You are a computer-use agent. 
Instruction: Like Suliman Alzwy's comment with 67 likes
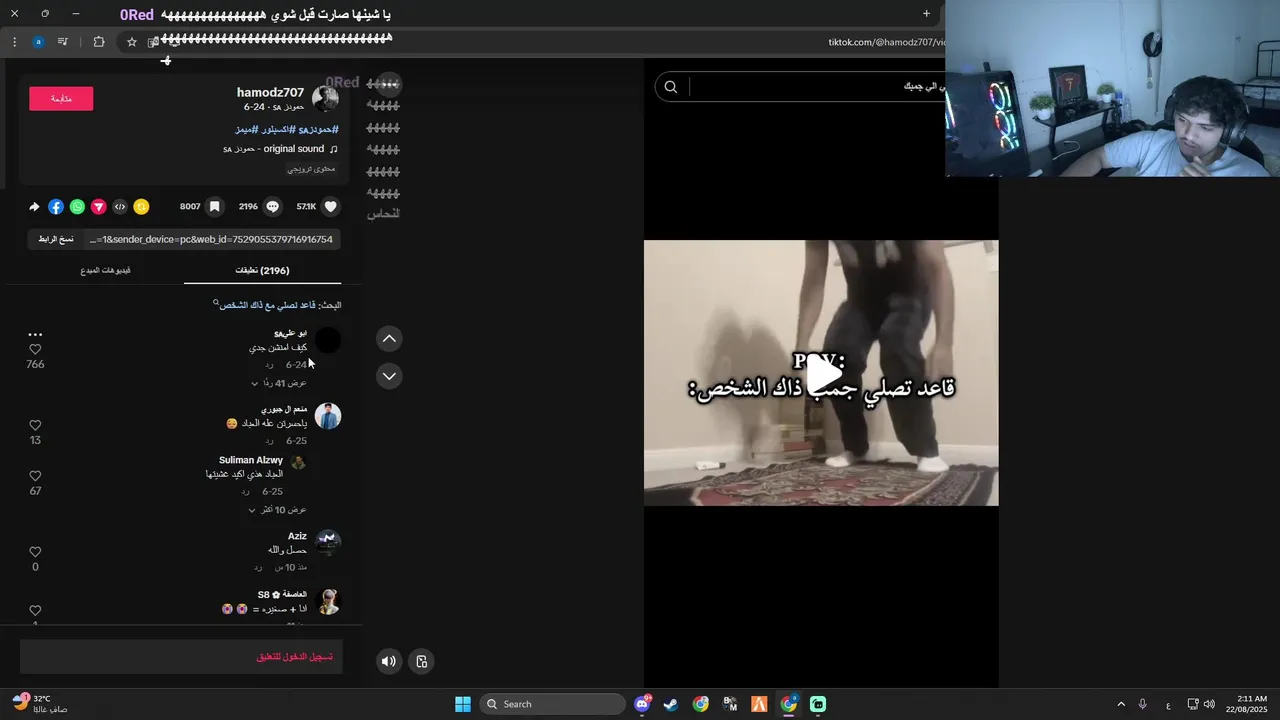pos(35,476)
